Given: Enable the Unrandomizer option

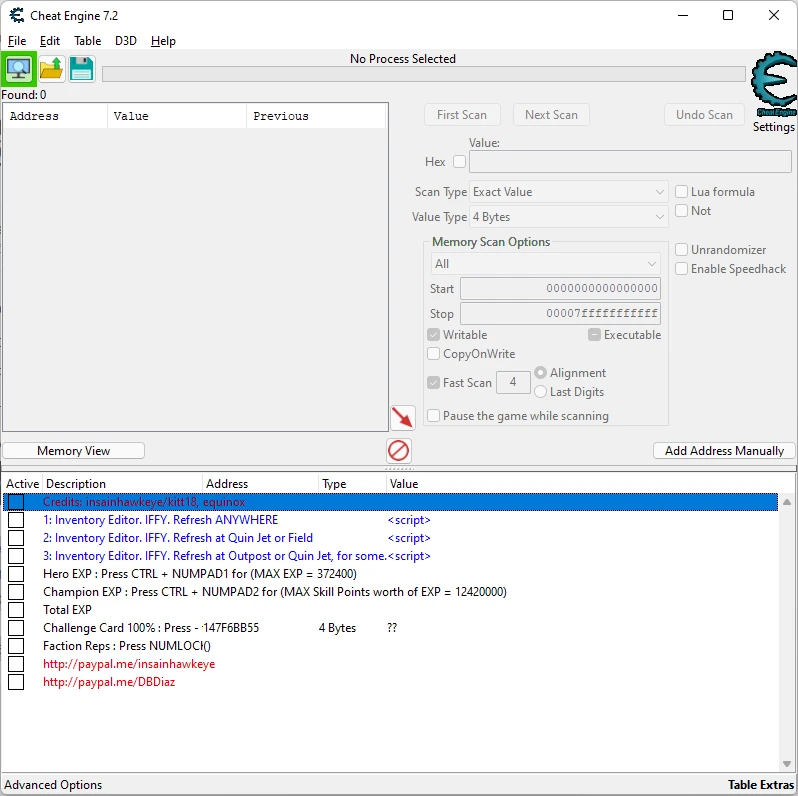Looking at the screenshot, I should click(x=681, y=249).
